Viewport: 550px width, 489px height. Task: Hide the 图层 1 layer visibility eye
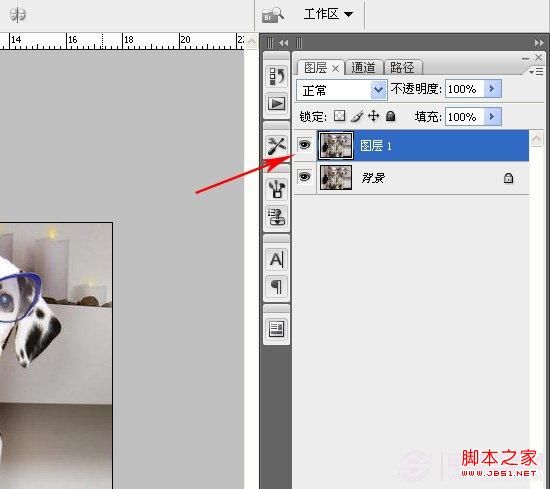[304, 145]
